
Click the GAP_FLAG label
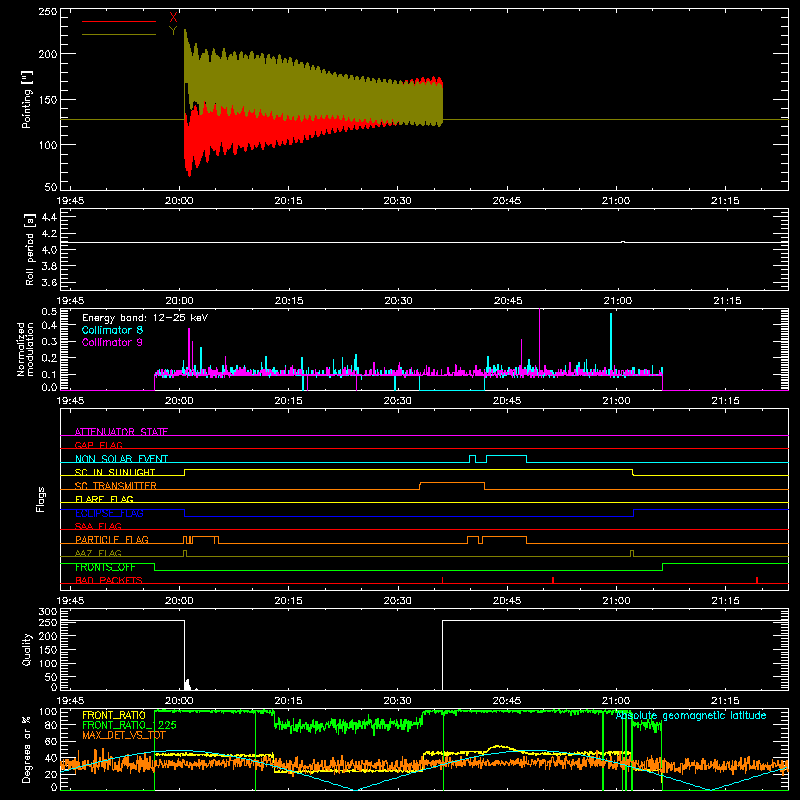click(x=98, y=445)
